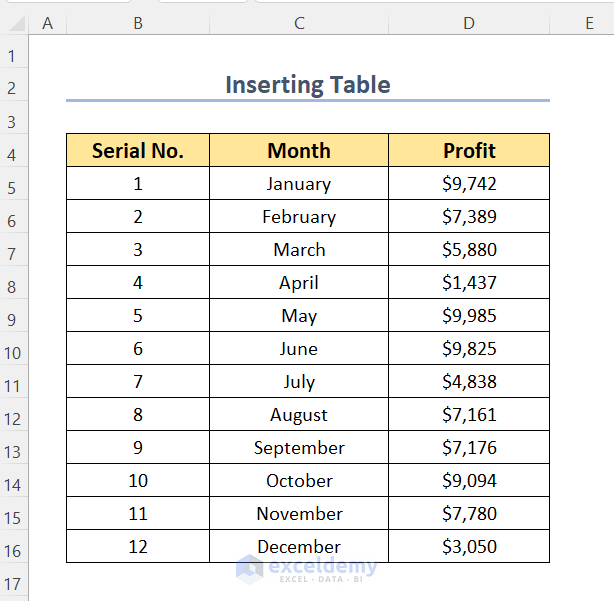Click the Month header cell
Image resolution: width=614 pixels, height=601 pixels.
[299, 151]
